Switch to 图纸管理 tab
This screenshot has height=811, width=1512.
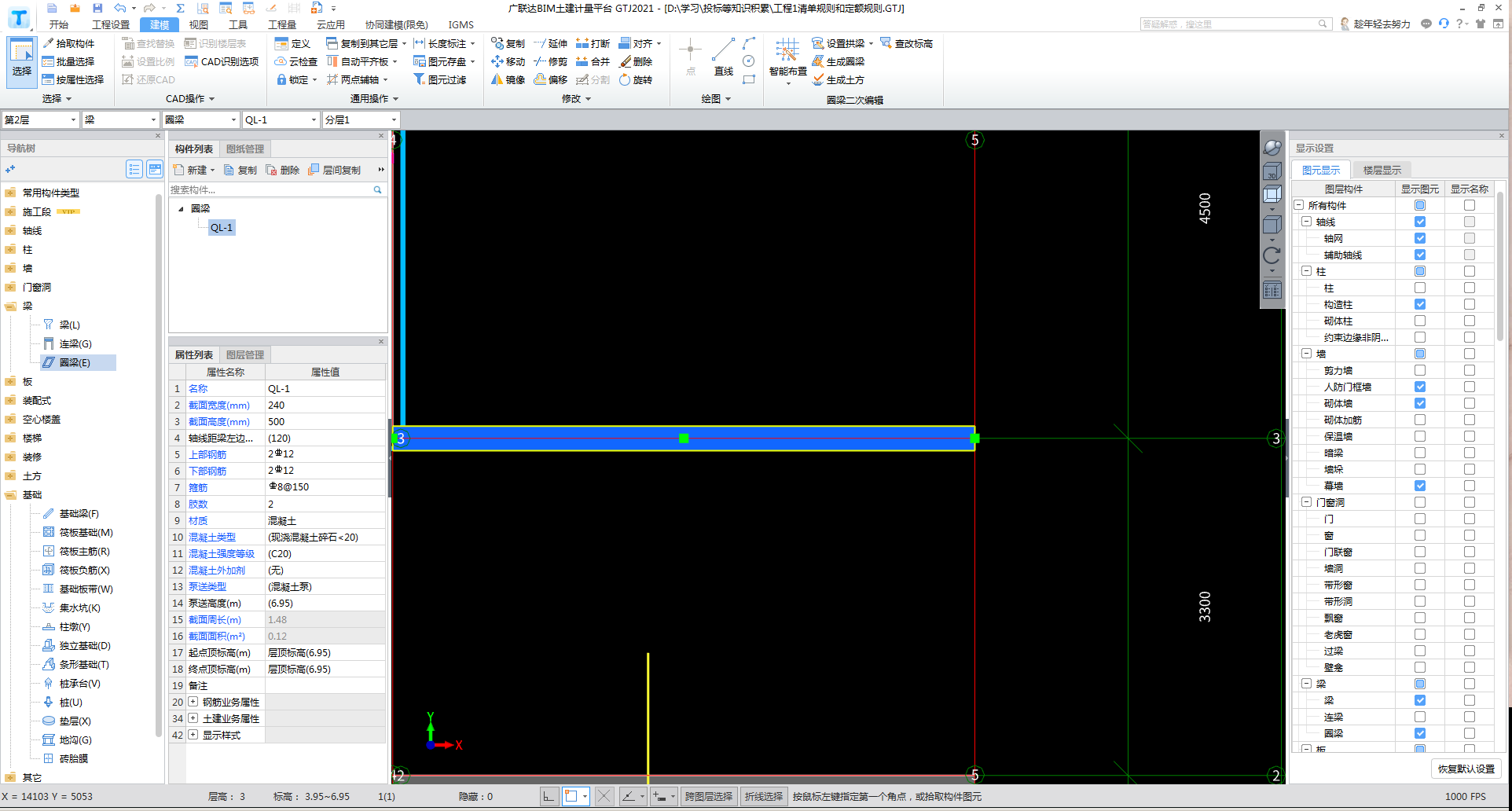pyautogui.click(x=245, y=149)
